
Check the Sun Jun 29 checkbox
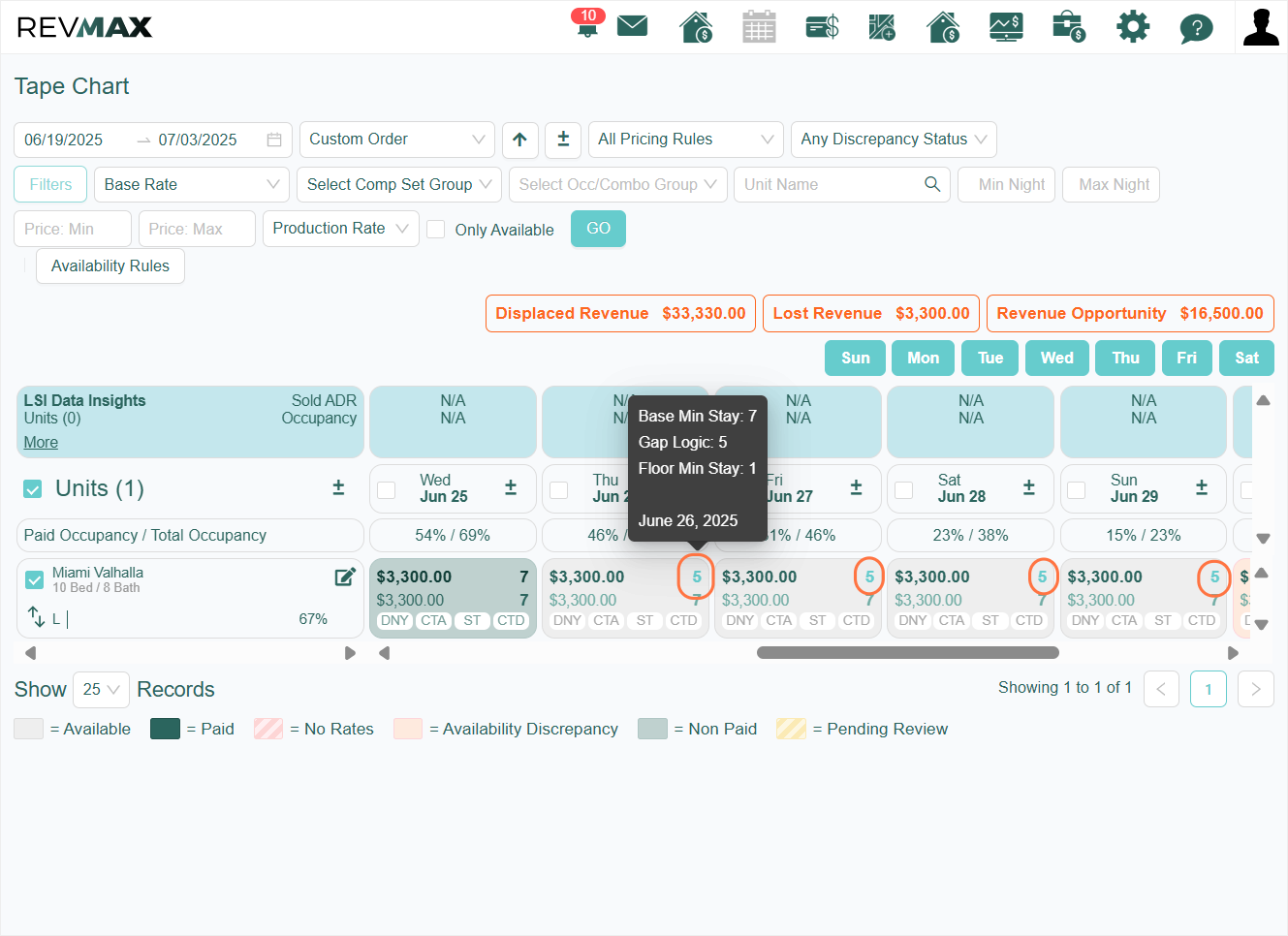pyautogui.click(x=1076, y=490)
